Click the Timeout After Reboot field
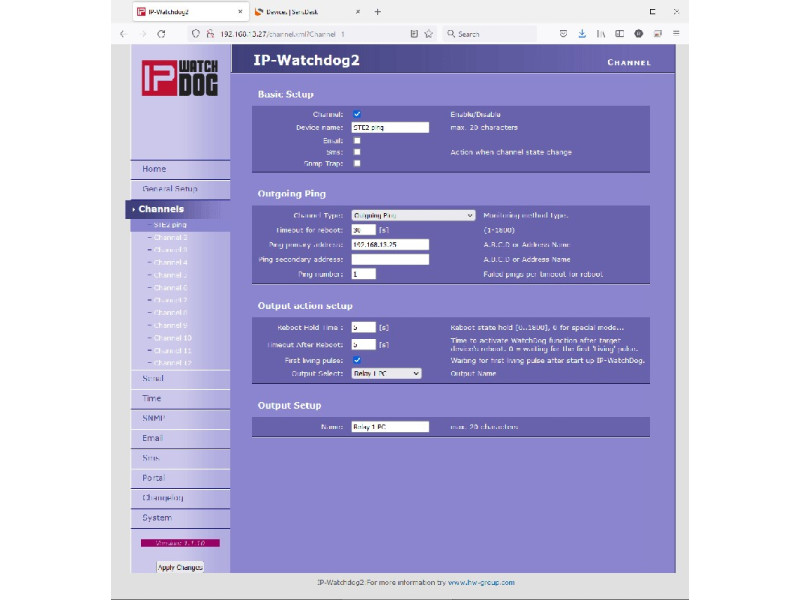 click(x=364, y=345)
